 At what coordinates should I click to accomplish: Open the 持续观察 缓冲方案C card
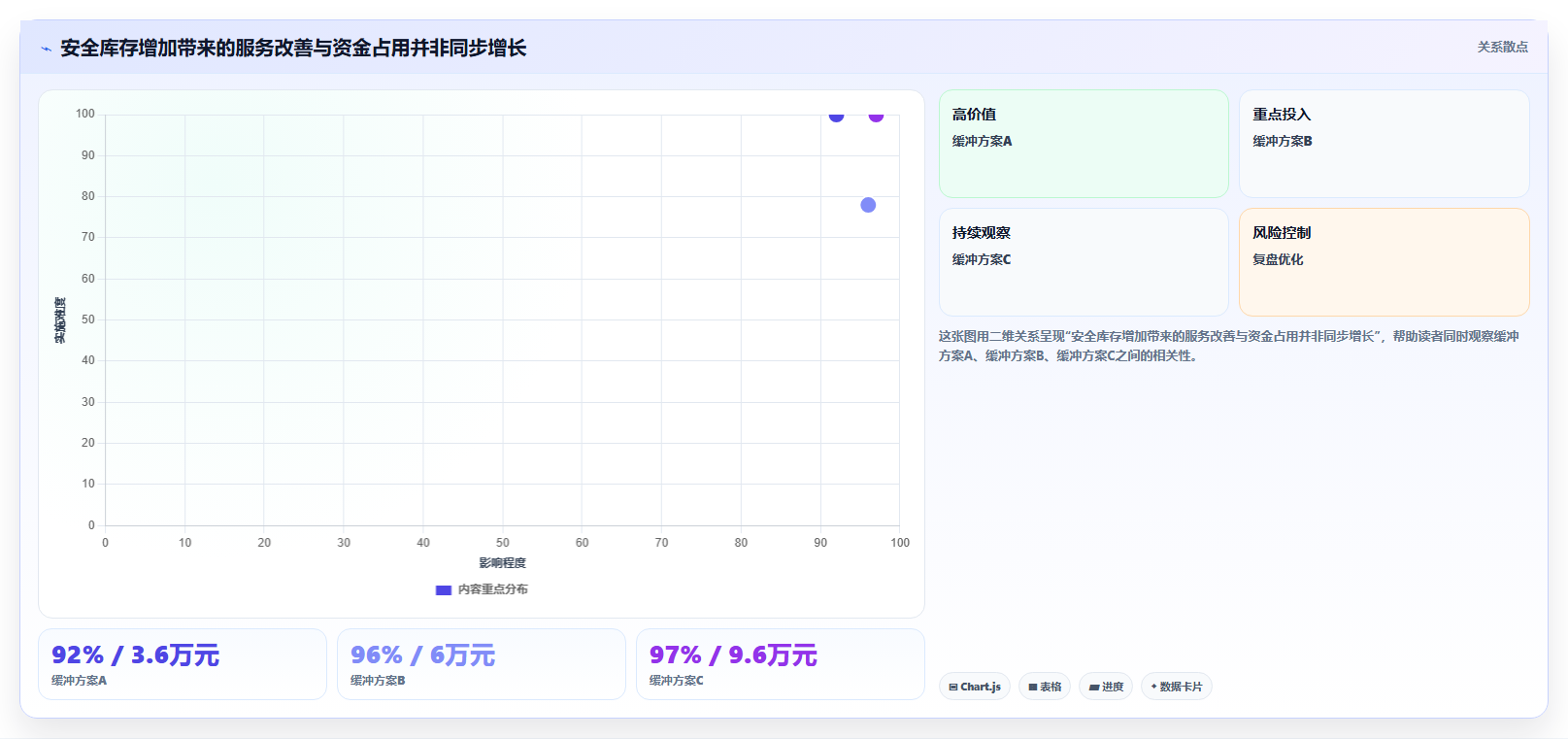(1084, 262)
